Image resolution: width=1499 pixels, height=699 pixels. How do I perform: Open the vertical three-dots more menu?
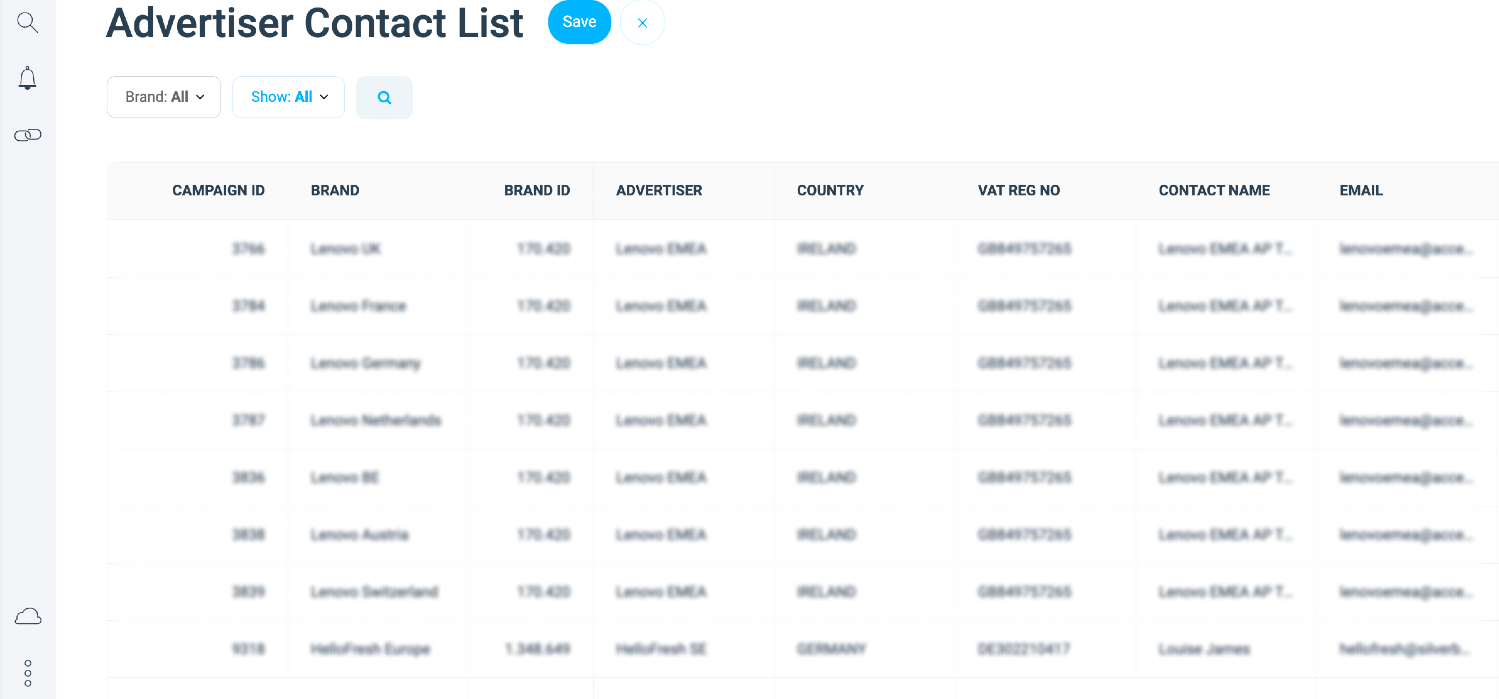(28, 672)
